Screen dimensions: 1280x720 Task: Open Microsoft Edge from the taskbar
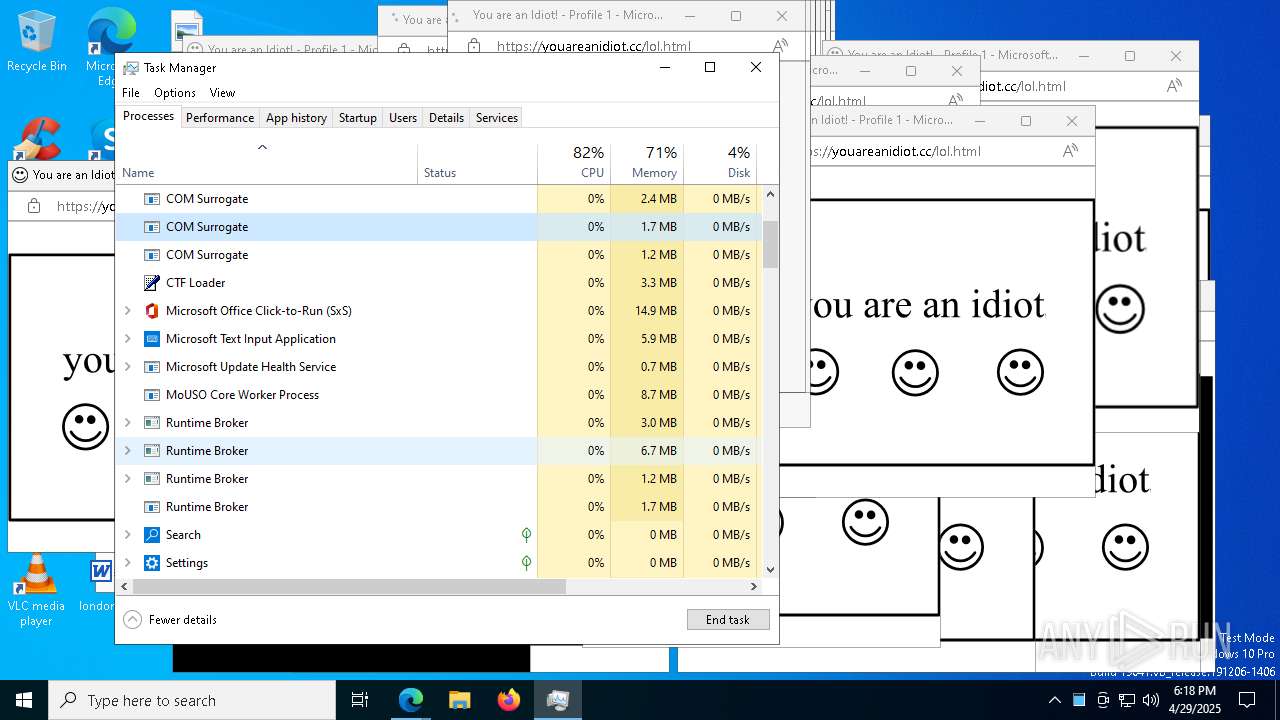coord(411,700)
